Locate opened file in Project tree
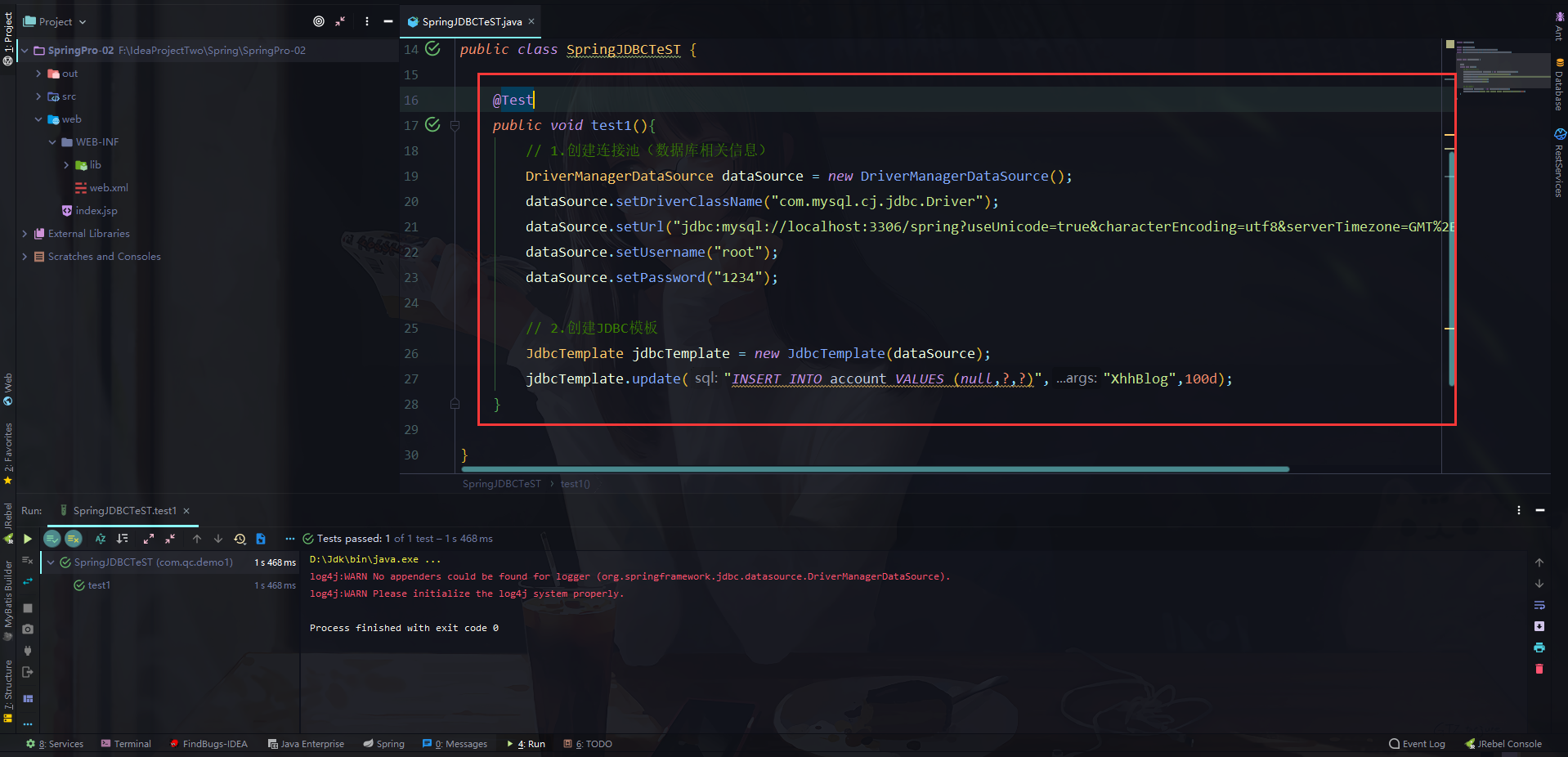This screenshot has width=1568, height=757. tap(319, 21)
